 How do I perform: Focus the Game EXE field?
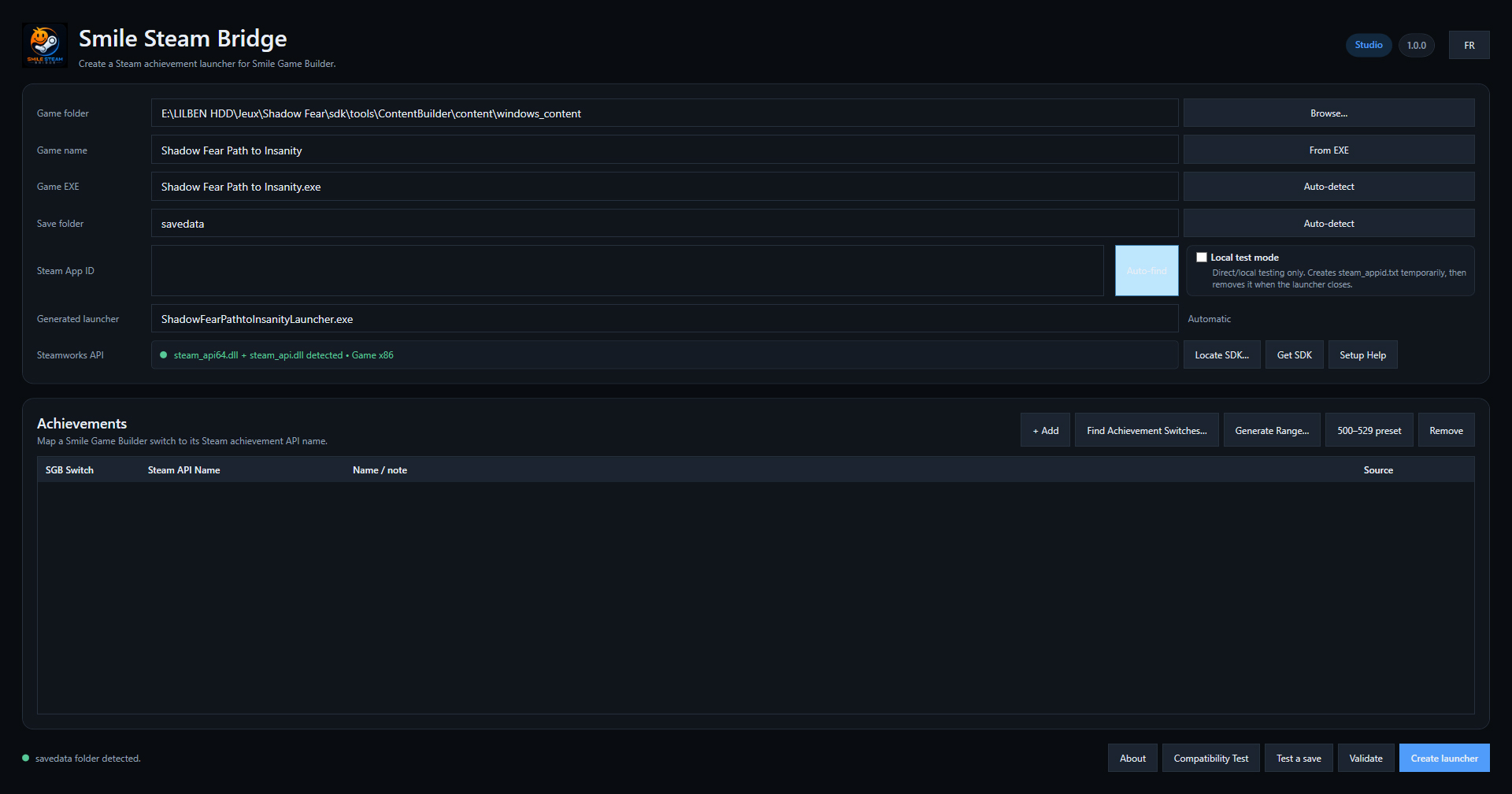(x=665, y=187)
